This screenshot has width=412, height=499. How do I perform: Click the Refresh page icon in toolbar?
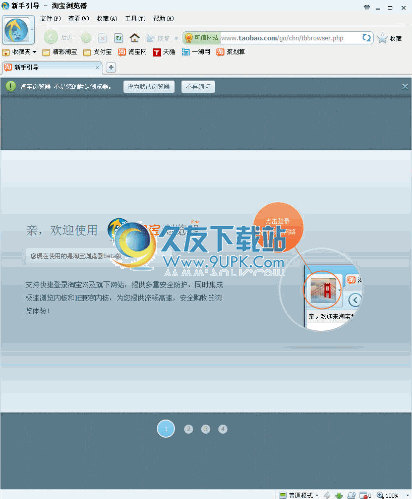(x=118, y=38)
